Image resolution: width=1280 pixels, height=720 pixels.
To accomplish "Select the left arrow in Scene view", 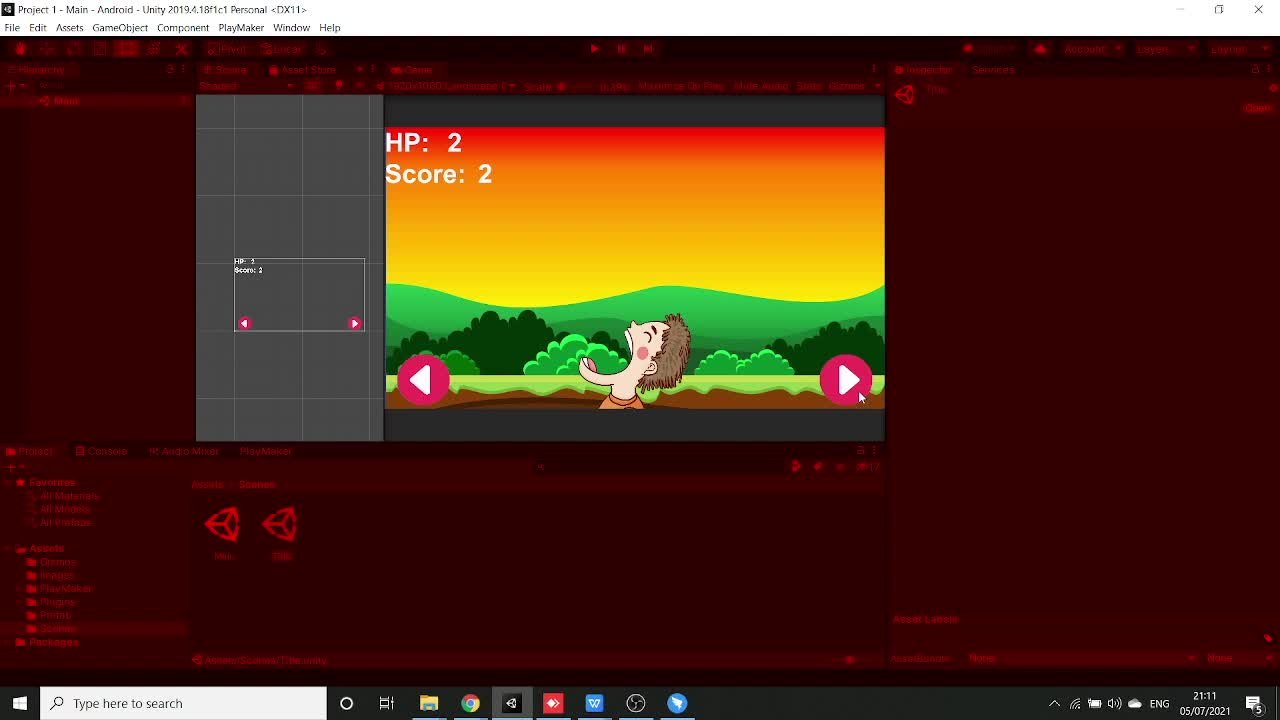I will [244, 323].
